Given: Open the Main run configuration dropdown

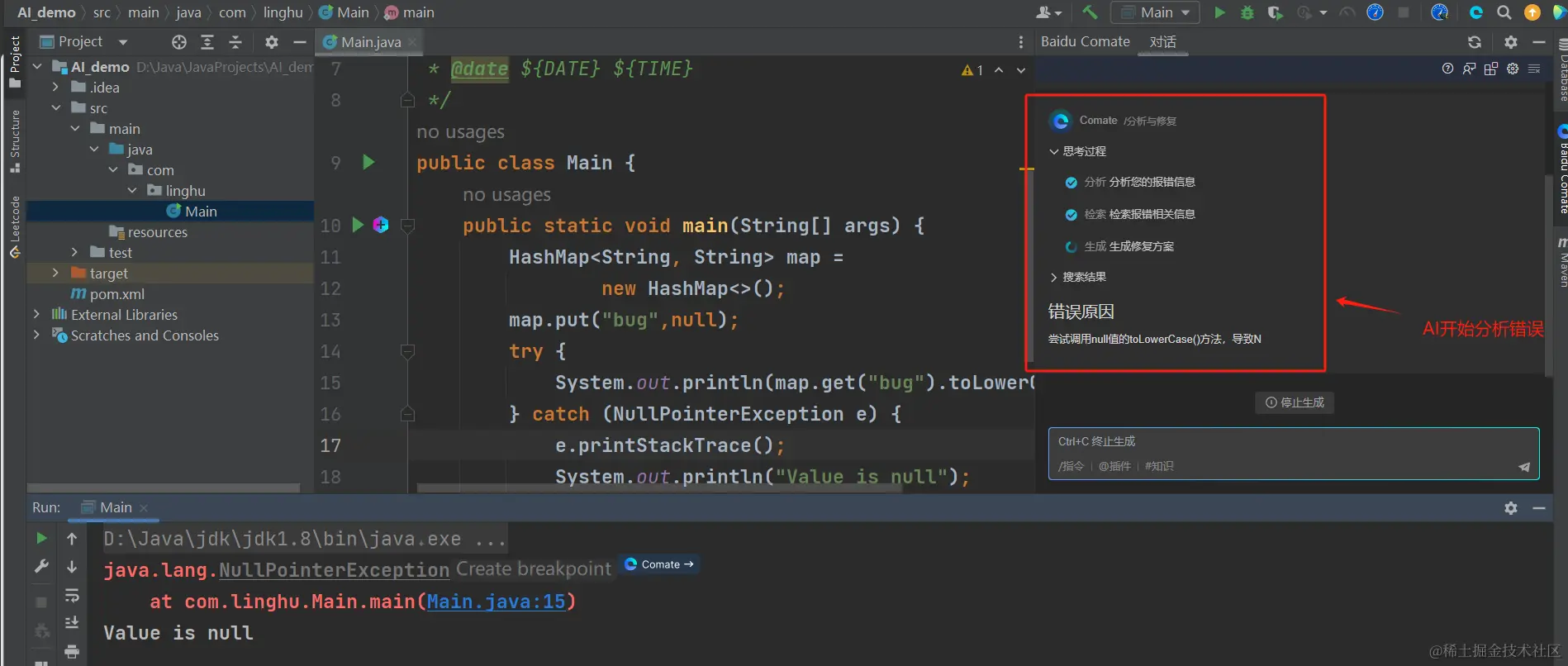Looking at the screenshot, I should click(1155, 12).
